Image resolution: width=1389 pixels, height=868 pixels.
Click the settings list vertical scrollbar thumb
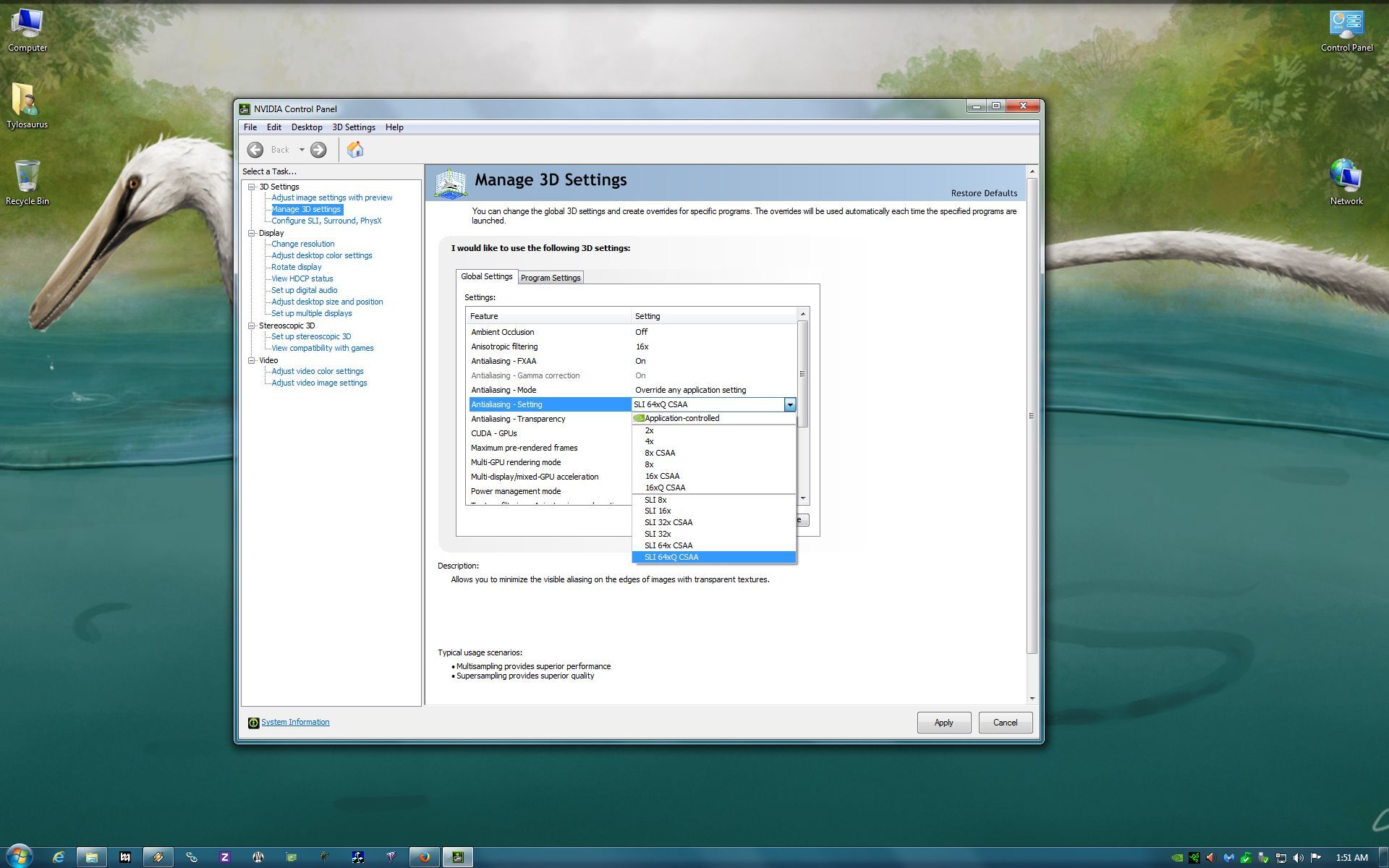pyautogui.click(x=802, y=374)
